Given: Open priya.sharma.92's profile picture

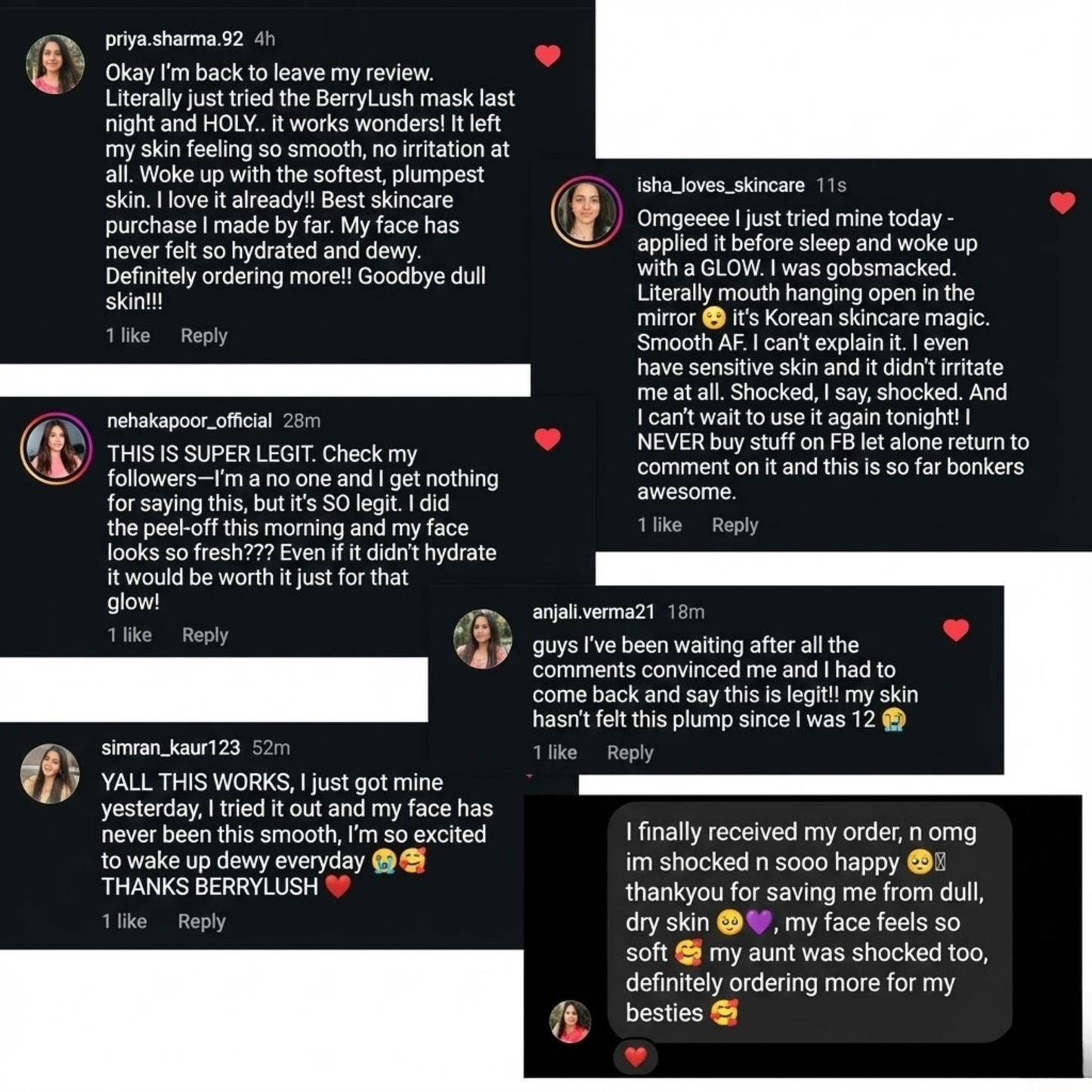Looking at the screenshot, I should coord(55,64).
